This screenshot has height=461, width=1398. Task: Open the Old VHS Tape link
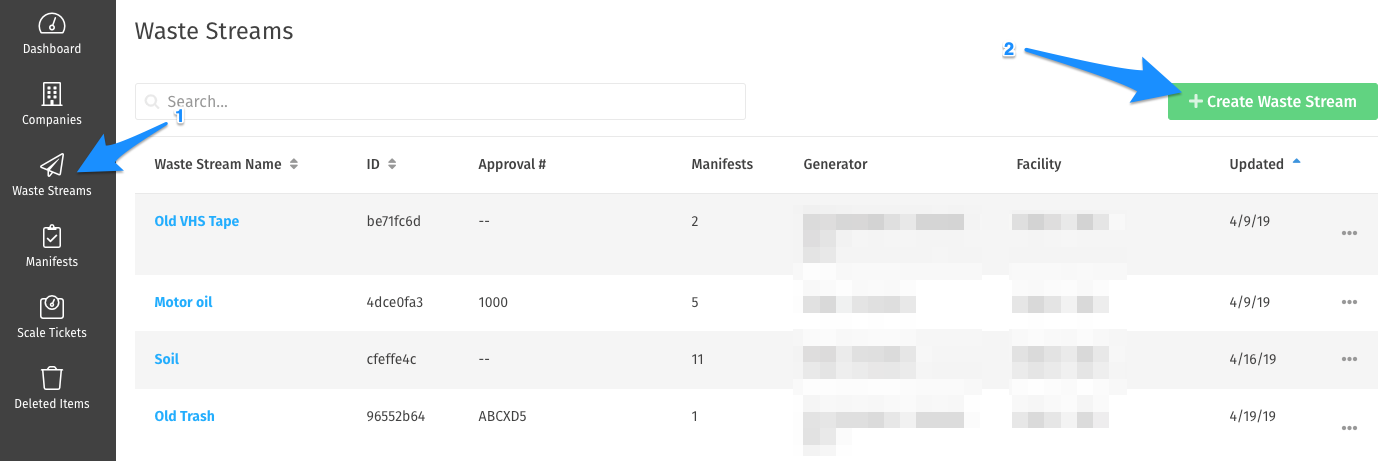click(x=196, y=221)
